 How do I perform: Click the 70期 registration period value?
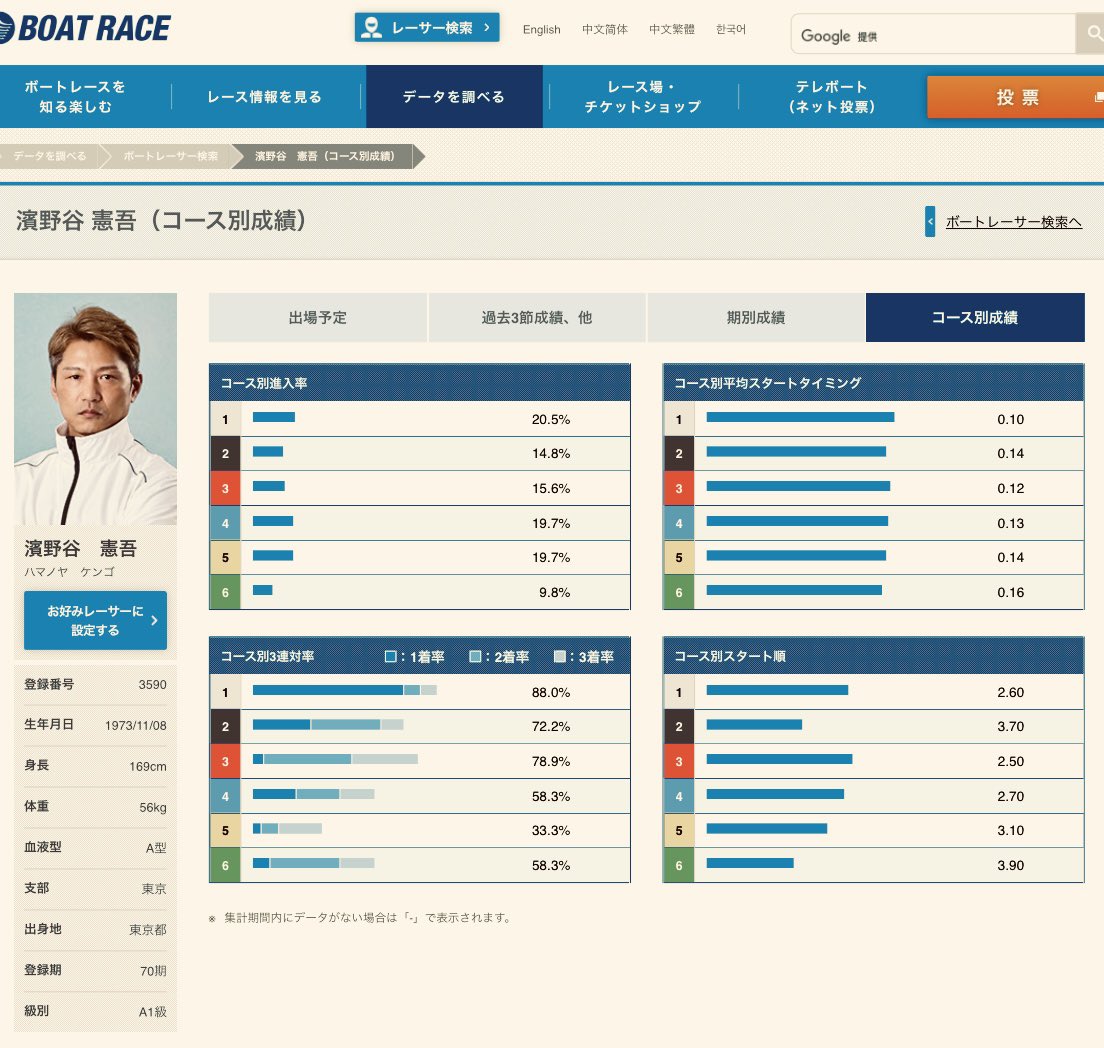tap(153, 971)
